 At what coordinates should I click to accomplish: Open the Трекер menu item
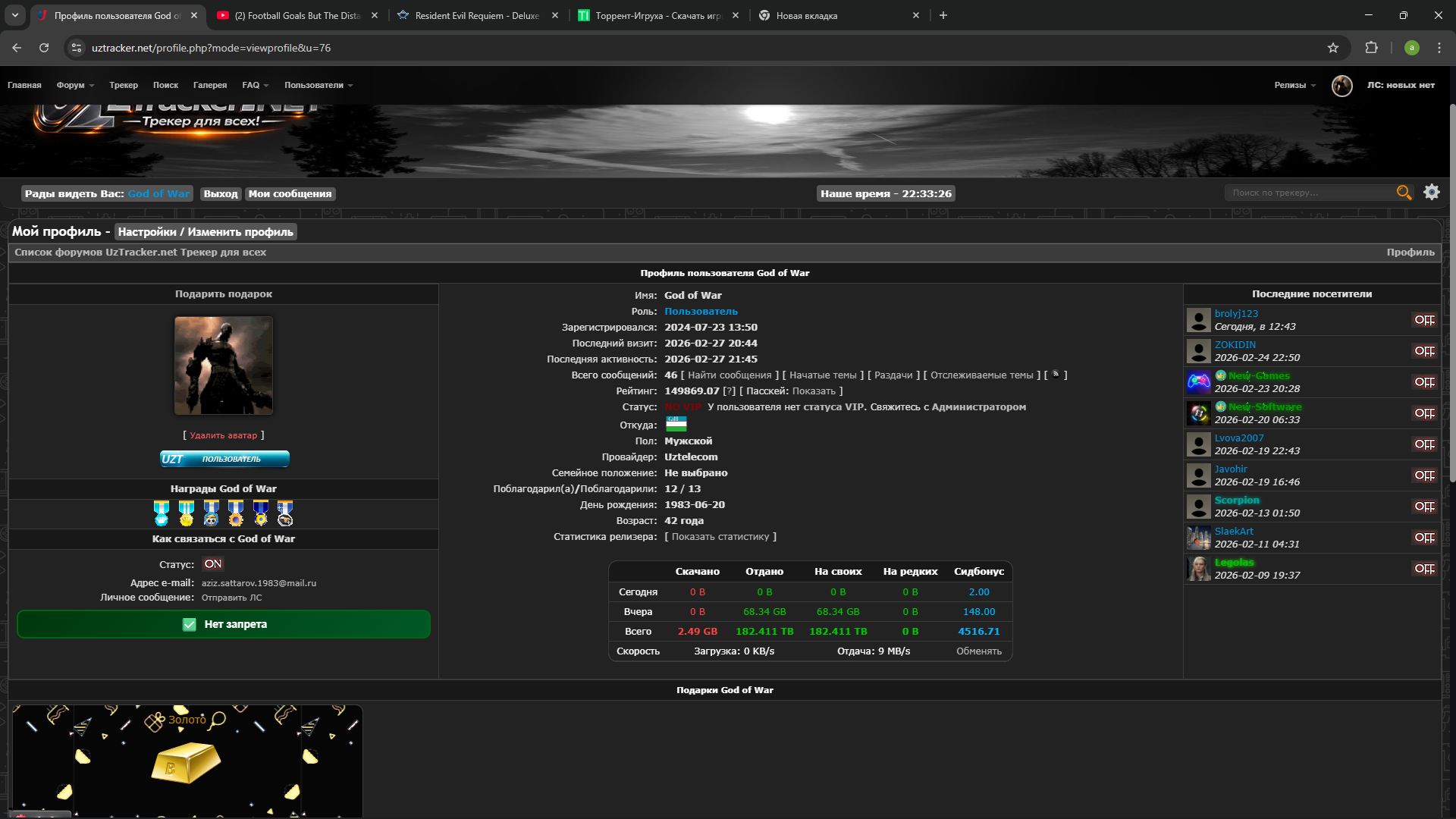(124, 86)
